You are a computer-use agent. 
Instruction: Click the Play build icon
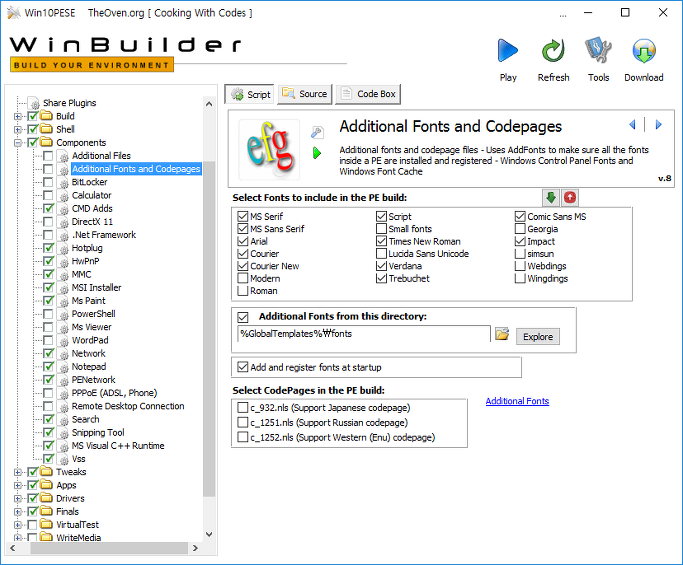tap(507, 51)
